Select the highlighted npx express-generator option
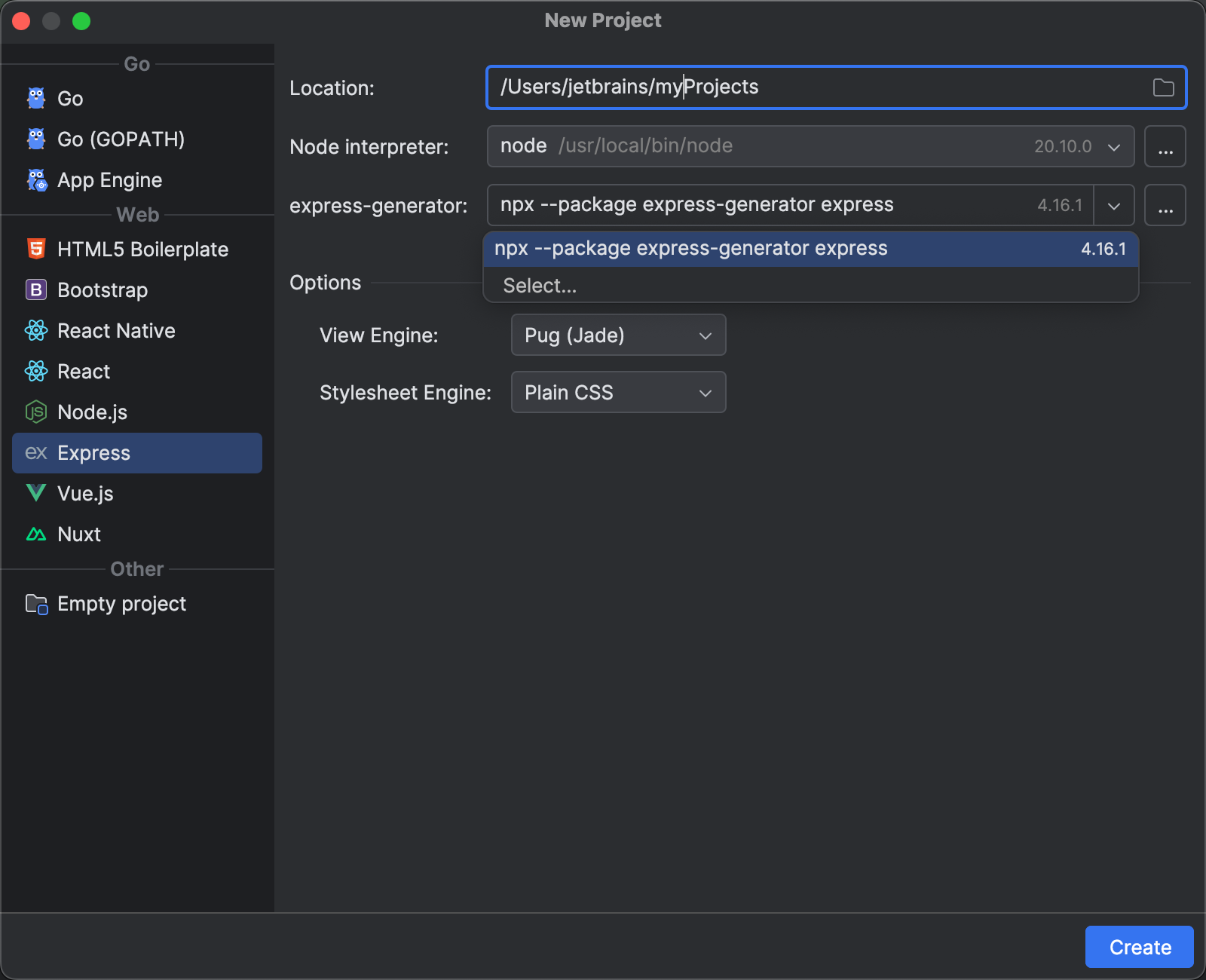The image size is (1206, 980). tap(690, 248)
